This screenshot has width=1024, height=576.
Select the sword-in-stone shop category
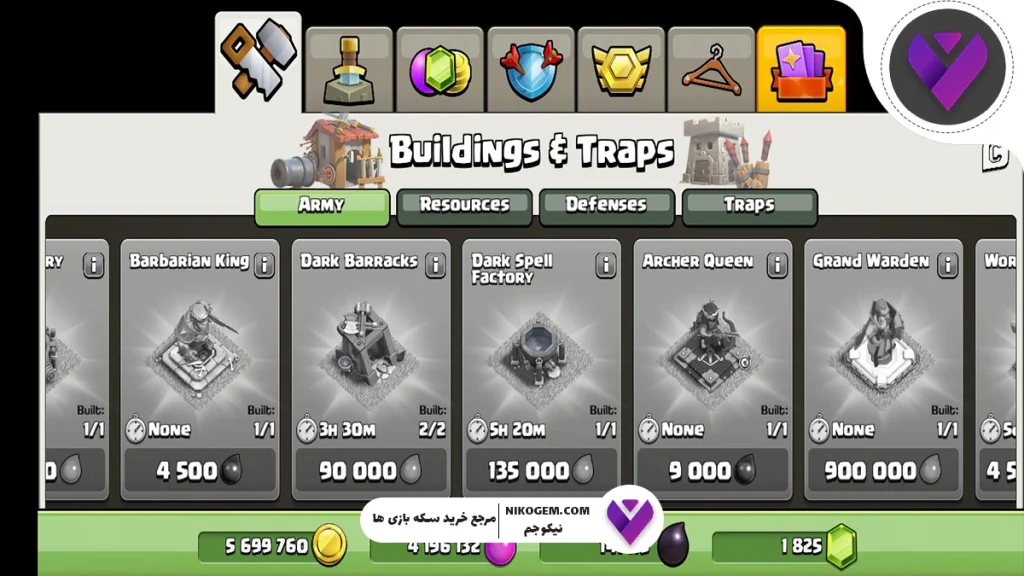click(349, 70)
